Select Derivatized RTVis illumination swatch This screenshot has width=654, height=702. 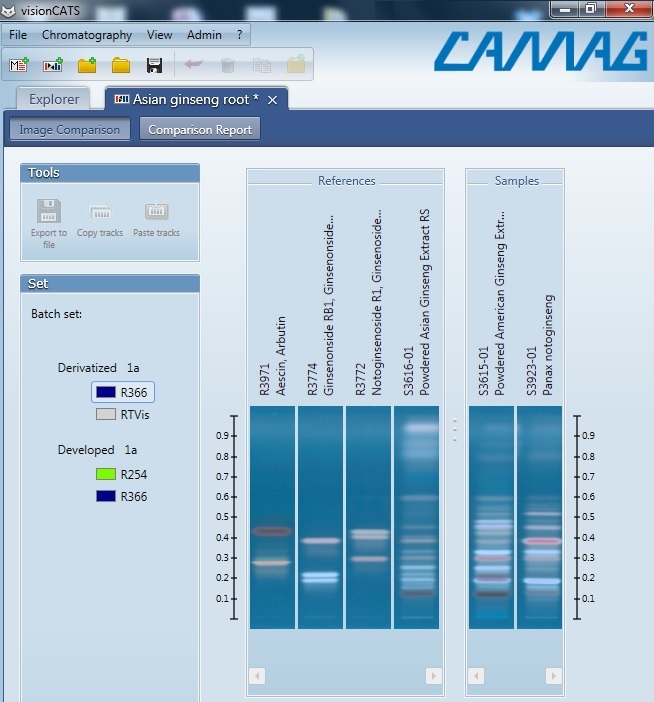point(106,414)
